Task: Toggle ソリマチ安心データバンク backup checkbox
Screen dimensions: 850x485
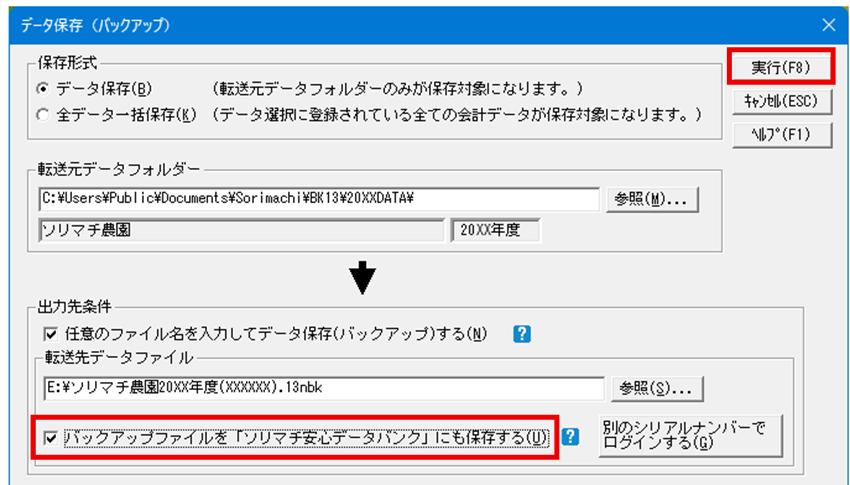Action: 50,438
